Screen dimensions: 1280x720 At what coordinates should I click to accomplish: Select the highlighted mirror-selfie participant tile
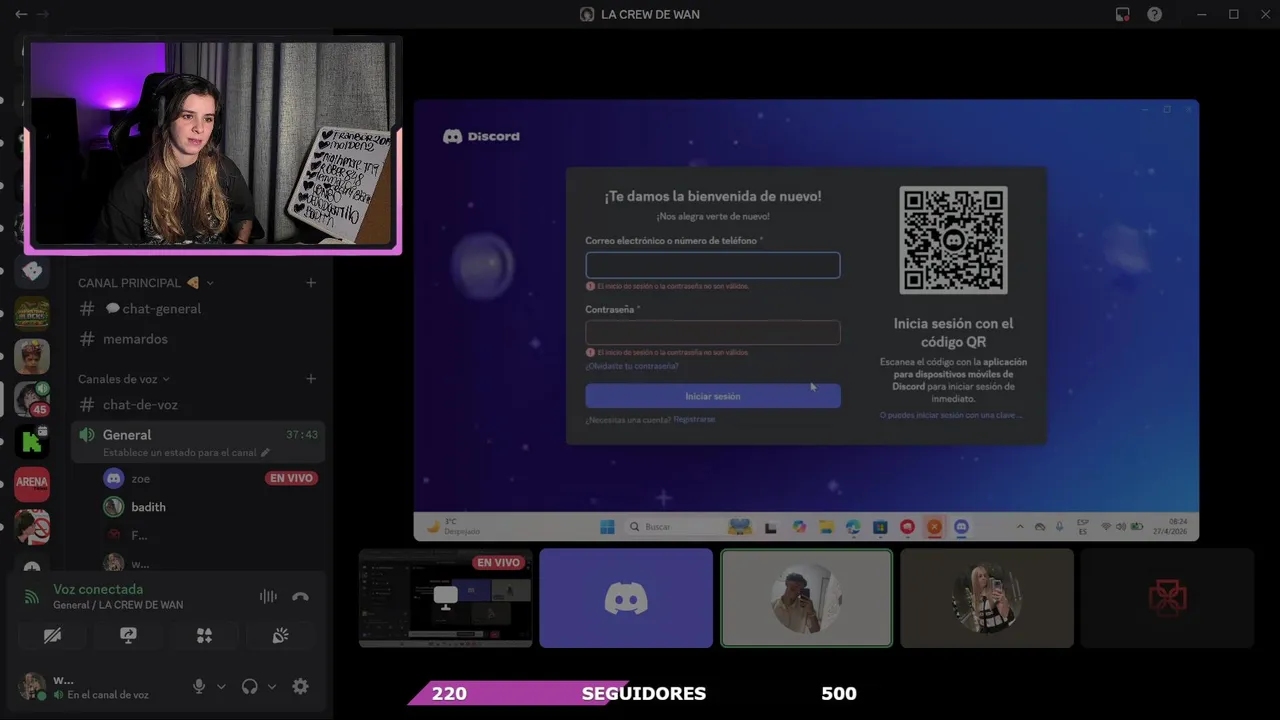pos(806,598)
